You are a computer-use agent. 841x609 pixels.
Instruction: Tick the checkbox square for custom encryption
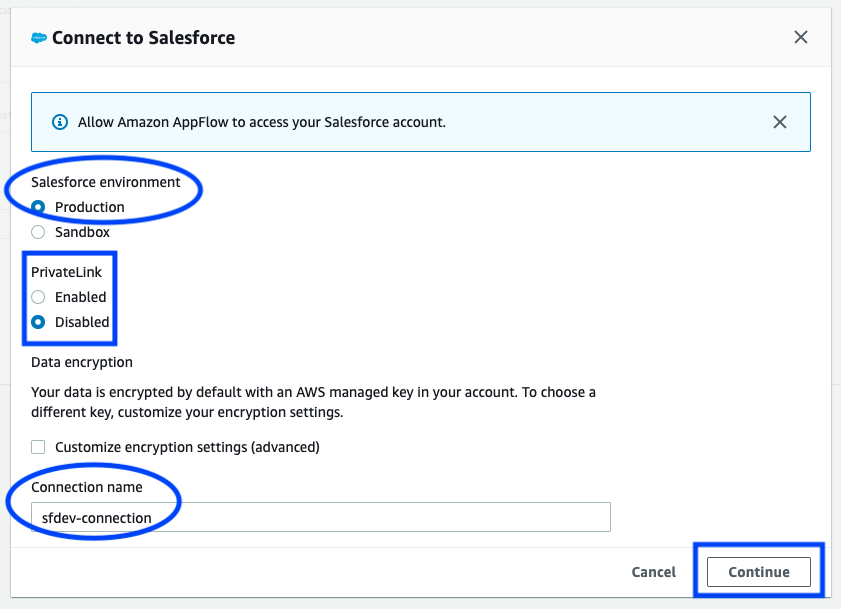click(38, 447)
